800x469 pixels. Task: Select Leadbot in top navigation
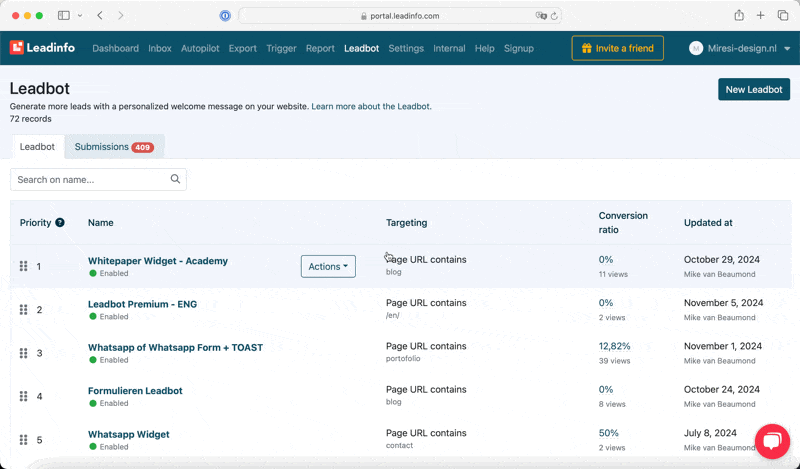coord(361,48)
